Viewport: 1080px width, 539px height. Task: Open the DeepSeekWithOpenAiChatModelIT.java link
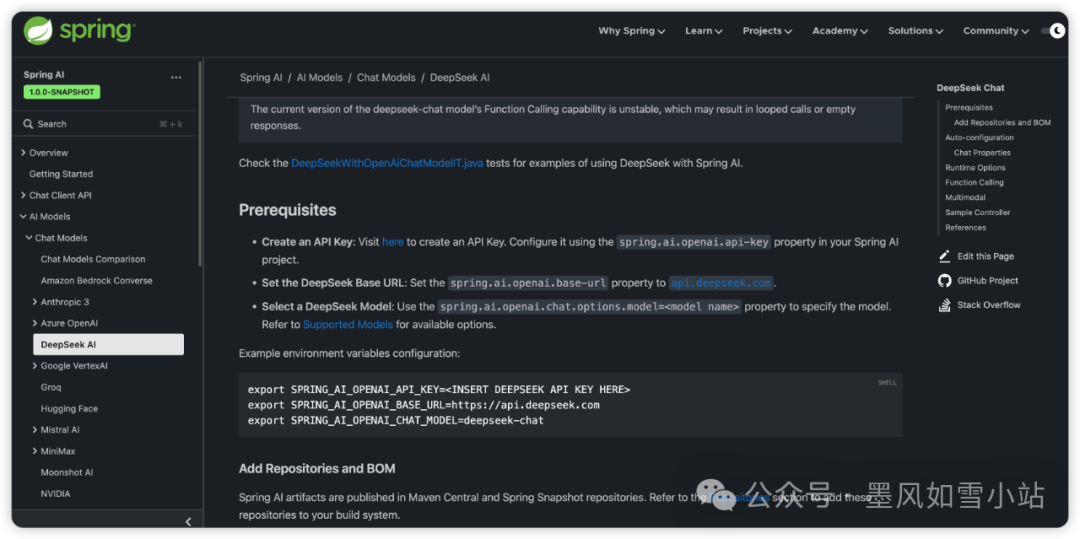coord(387,163)
